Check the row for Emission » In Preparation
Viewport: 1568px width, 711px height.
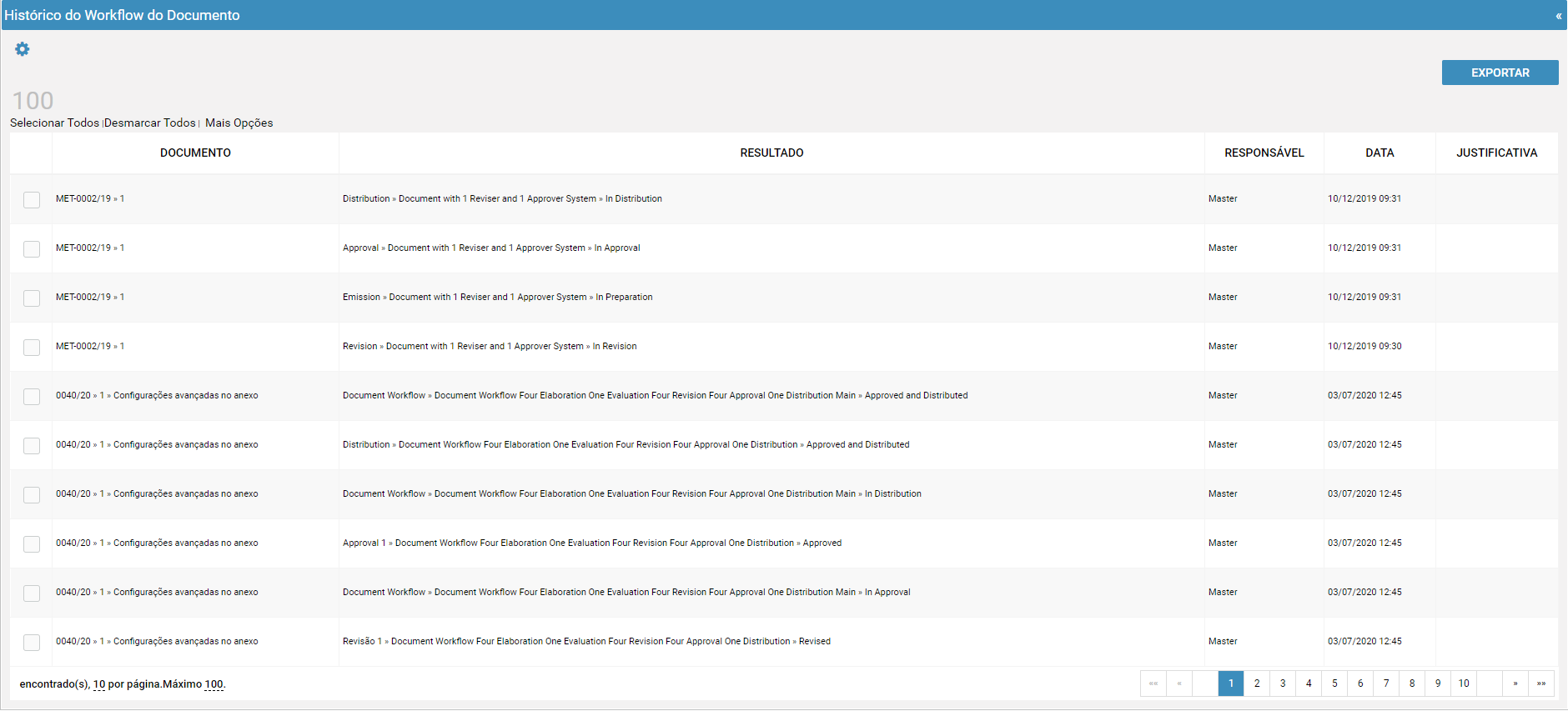32,298
